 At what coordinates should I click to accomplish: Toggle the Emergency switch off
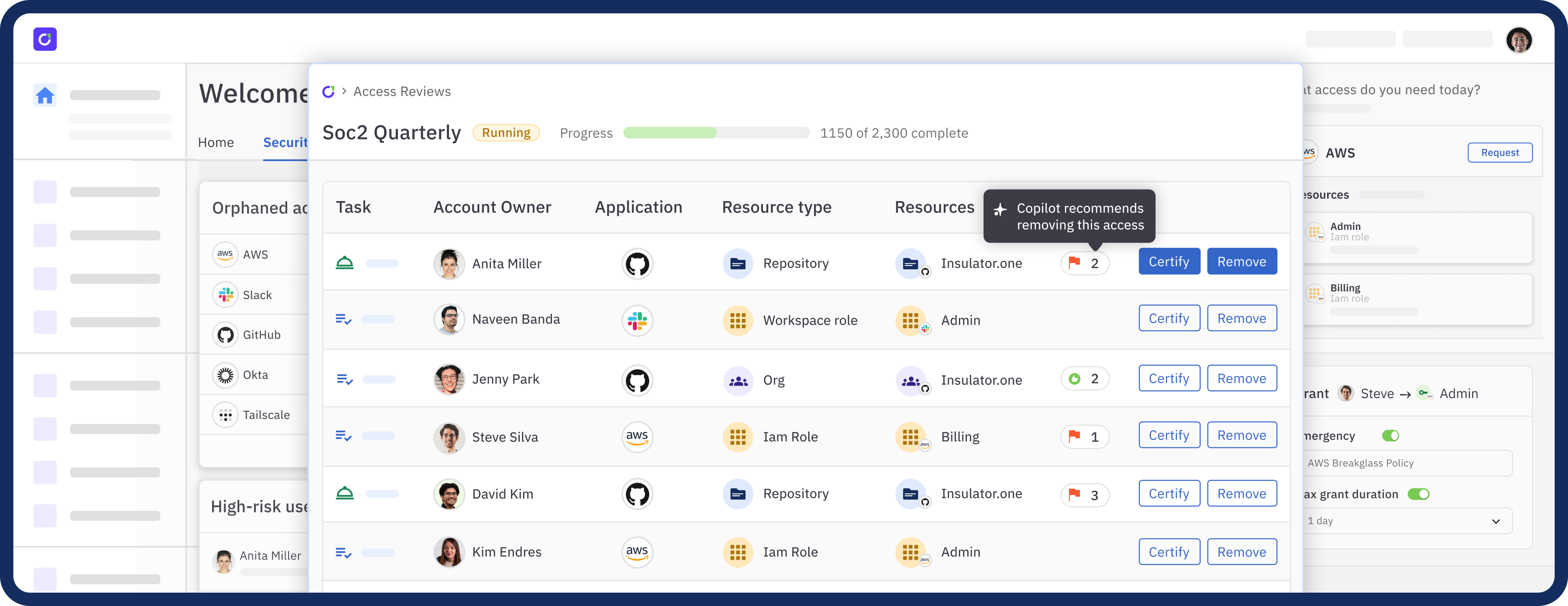(x=1390, y=436)
